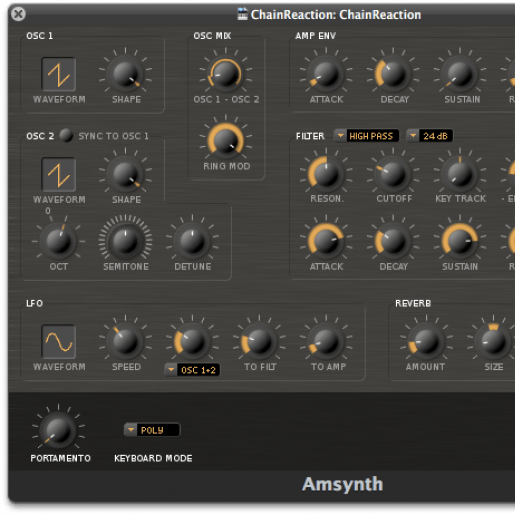Click the OSC 2 Shape knob
The height and width of the screenshot is (515, 515).
point(126,174)
